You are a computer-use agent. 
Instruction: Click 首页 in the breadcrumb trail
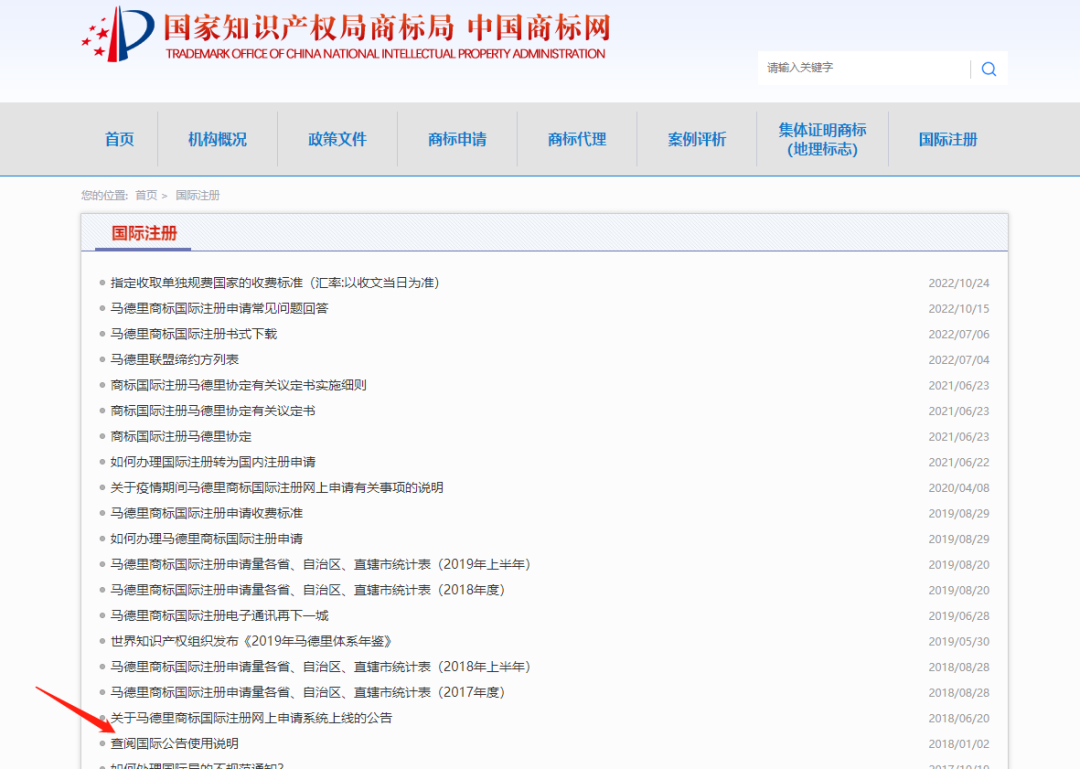coord(146,195)
